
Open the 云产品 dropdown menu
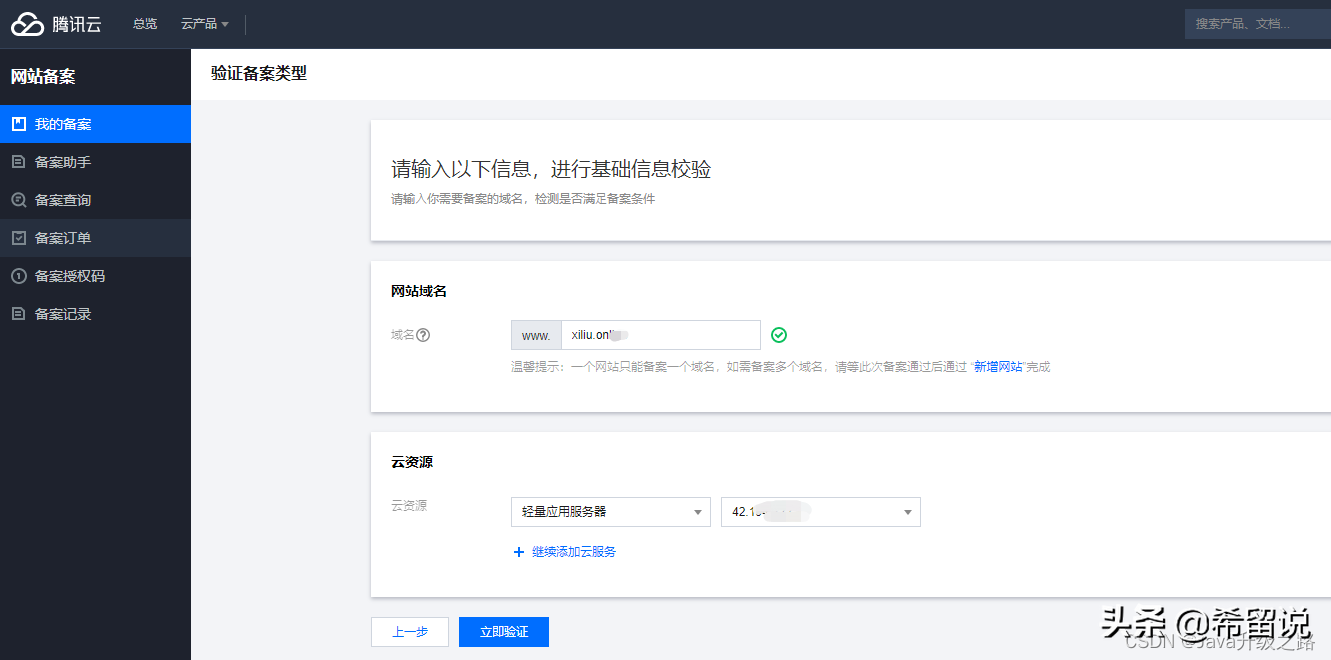pos(203,23)
